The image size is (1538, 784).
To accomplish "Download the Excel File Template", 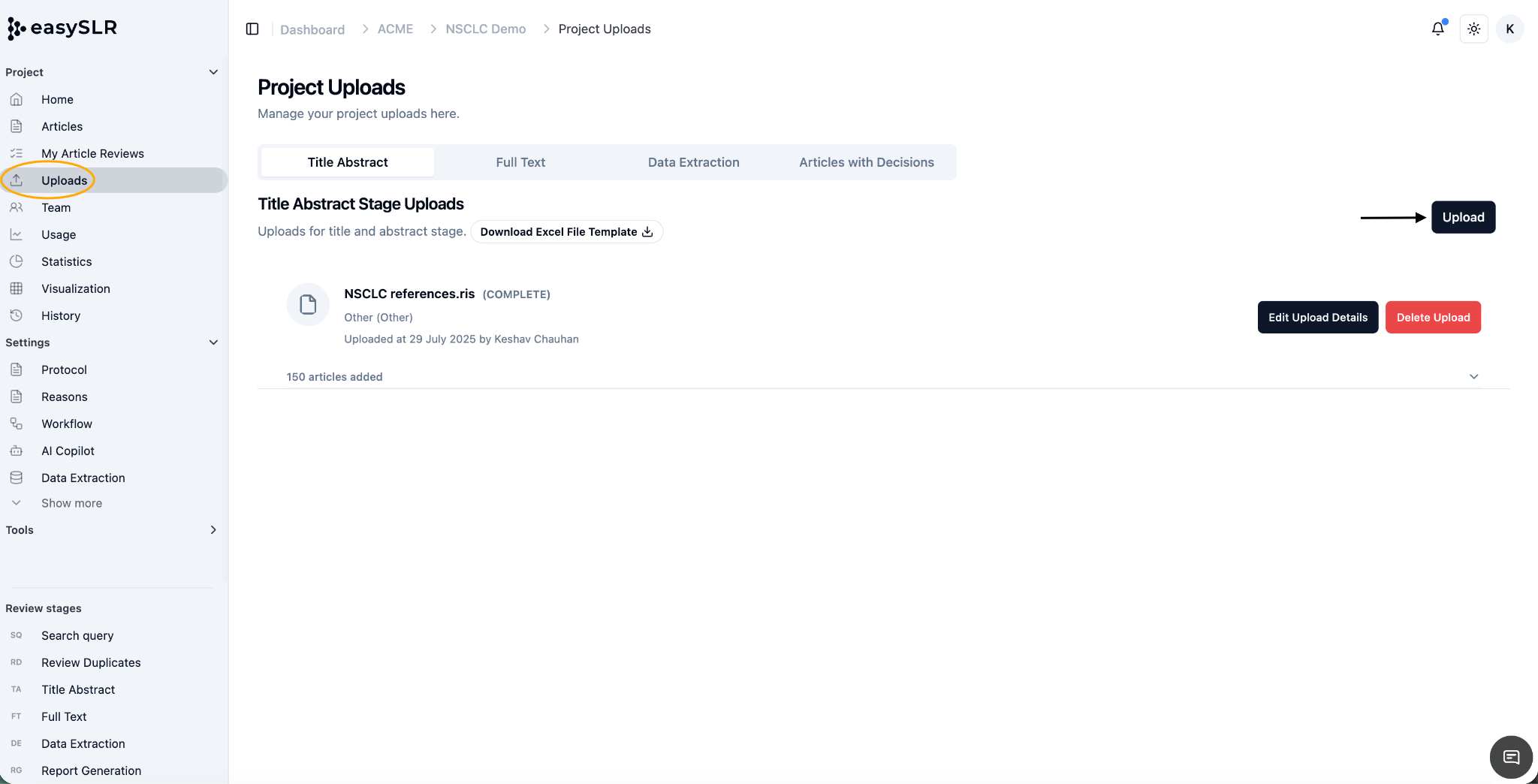I will [x=566, y=232].
